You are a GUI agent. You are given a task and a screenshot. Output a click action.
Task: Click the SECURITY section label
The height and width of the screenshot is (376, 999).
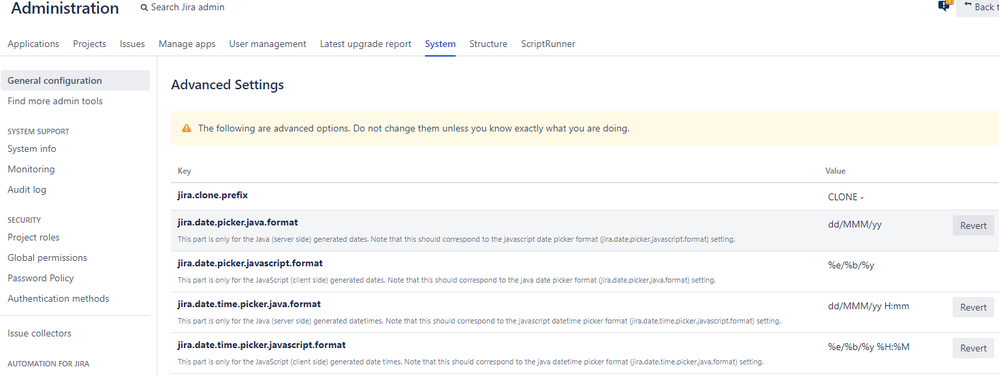tap(24, 220)
